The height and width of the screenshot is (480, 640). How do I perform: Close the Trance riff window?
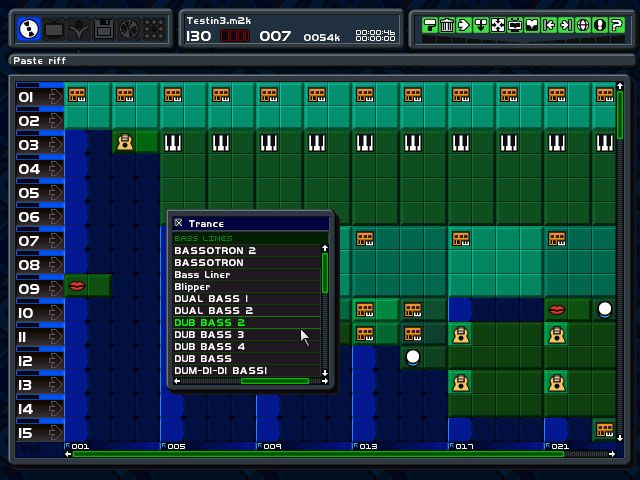[178, 223]
